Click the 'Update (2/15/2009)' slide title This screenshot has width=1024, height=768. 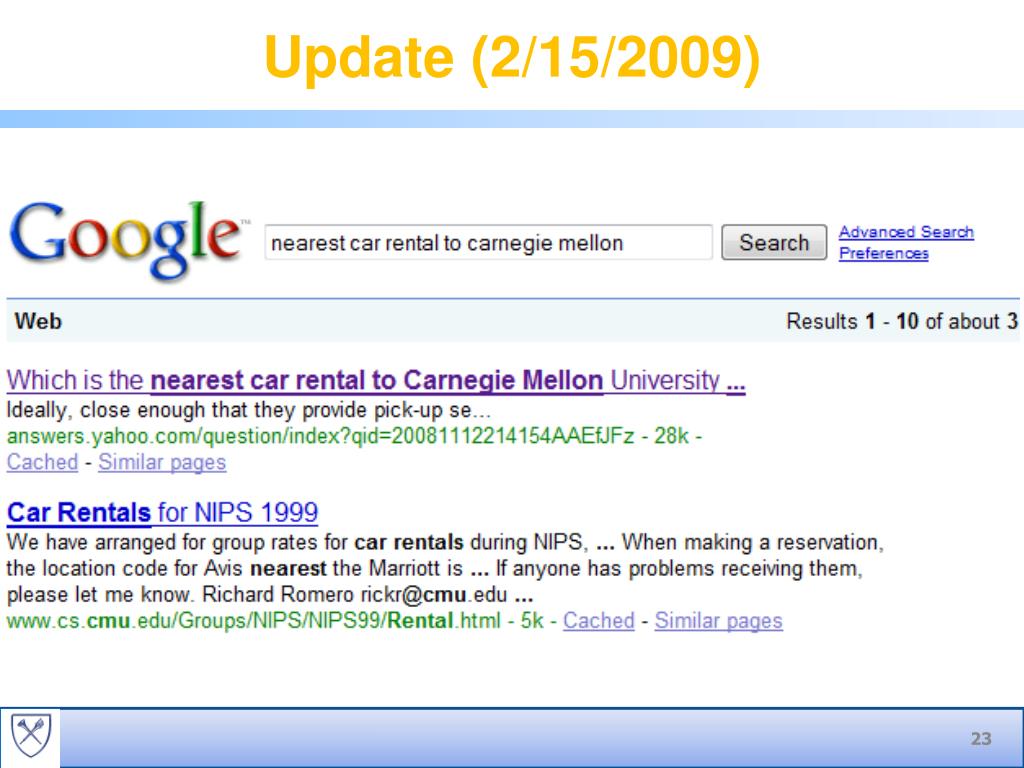512,57
